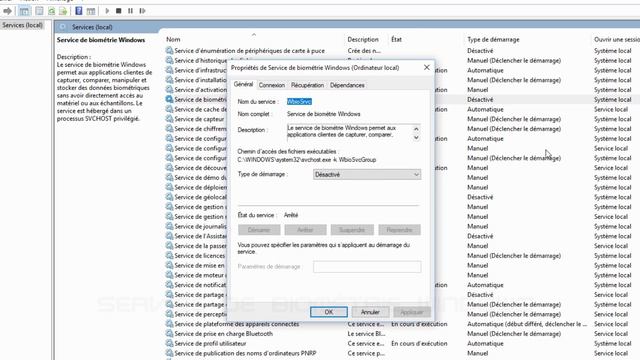Click the highlighted WbioSrvc service name field
The width and height of the screenshot is (640, 360).
(300, 101)
